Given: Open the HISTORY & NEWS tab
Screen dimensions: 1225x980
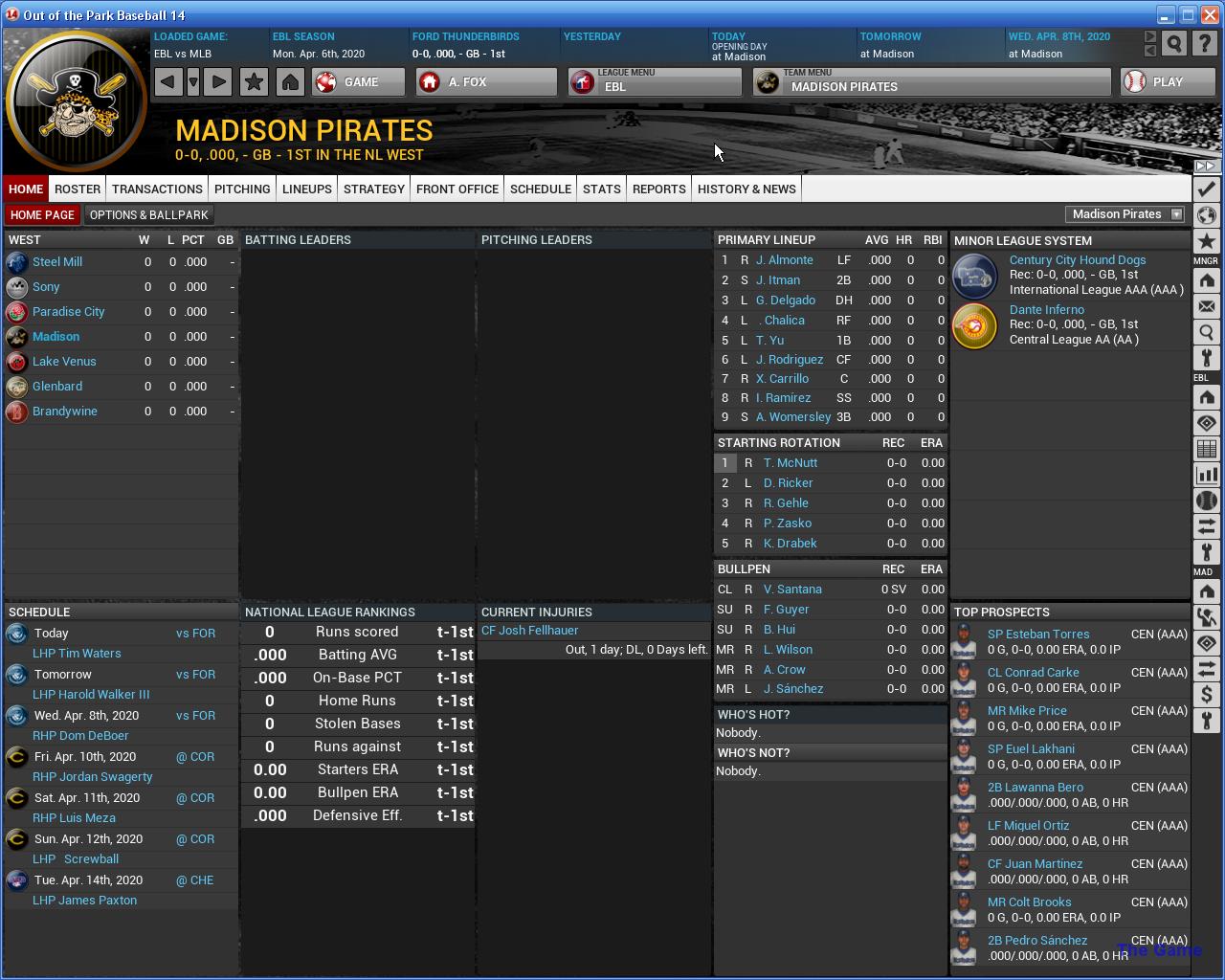Looking at the screenshot, I should click(746, 189).
